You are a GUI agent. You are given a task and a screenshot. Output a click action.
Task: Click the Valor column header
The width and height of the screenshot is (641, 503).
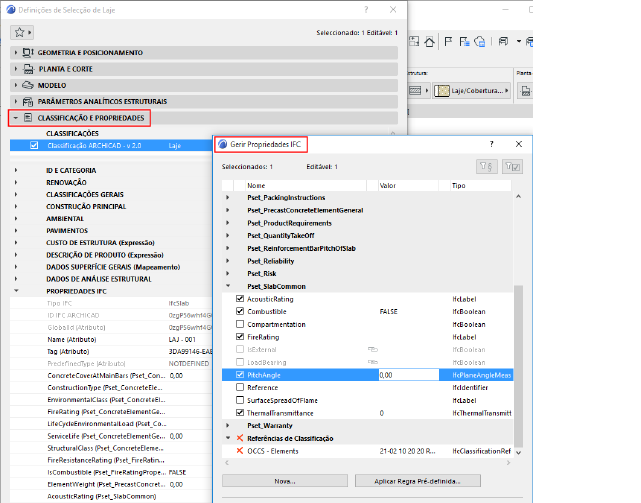tap(408, 186)
